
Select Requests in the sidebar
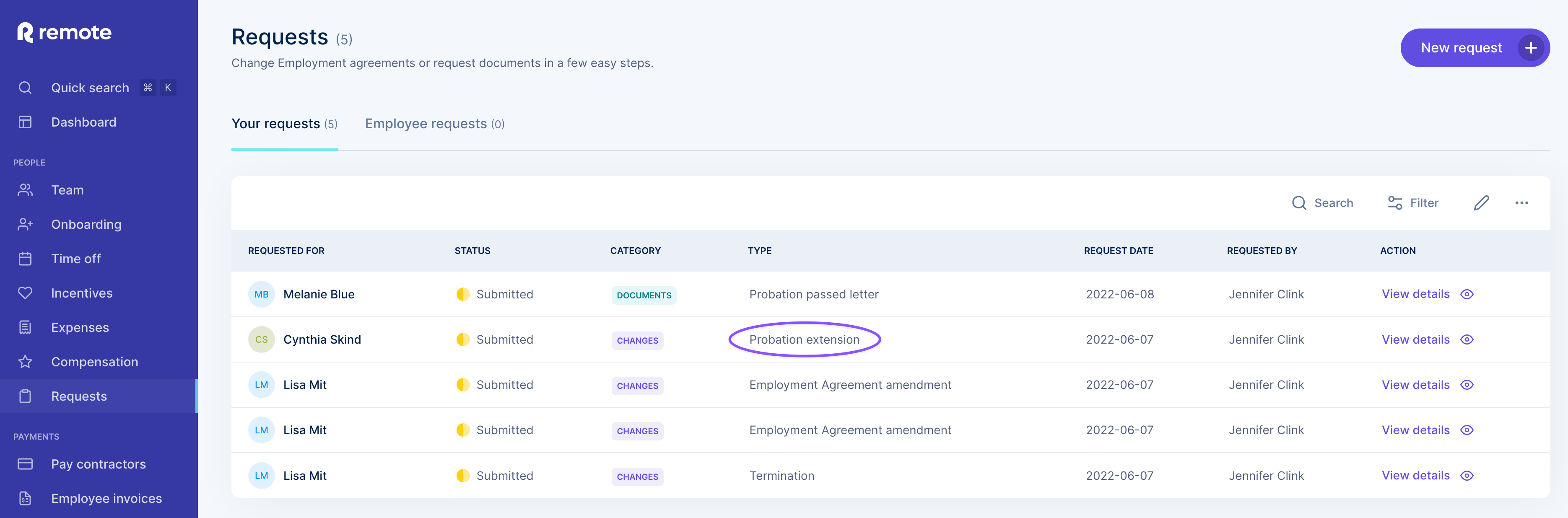(99, 396)
